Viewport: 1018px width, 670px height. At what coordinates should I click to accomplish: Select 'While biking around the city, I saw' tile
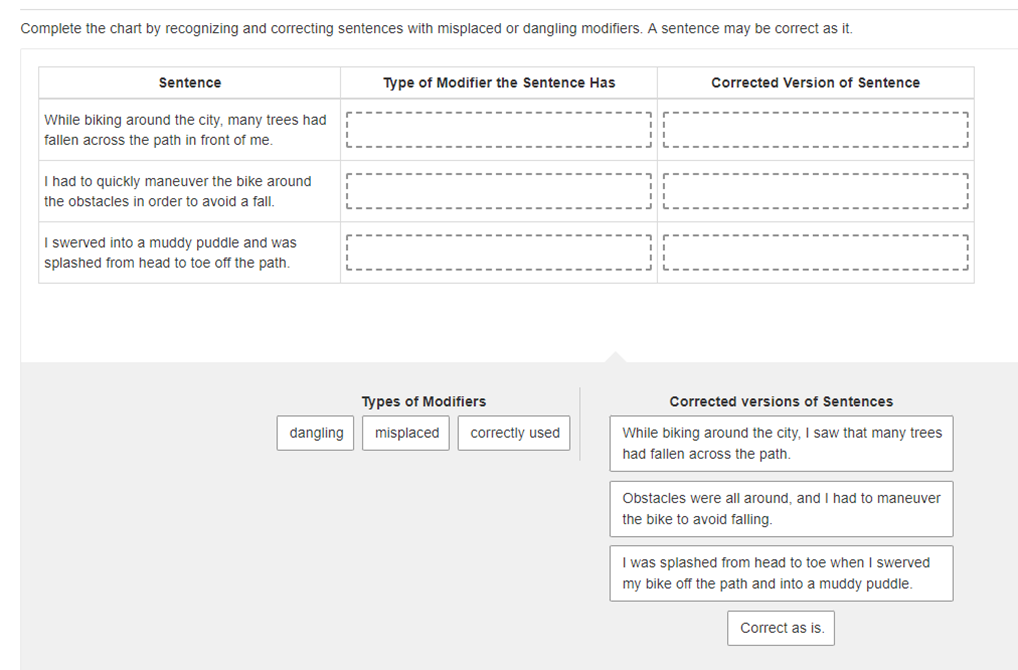click(781, 443)
